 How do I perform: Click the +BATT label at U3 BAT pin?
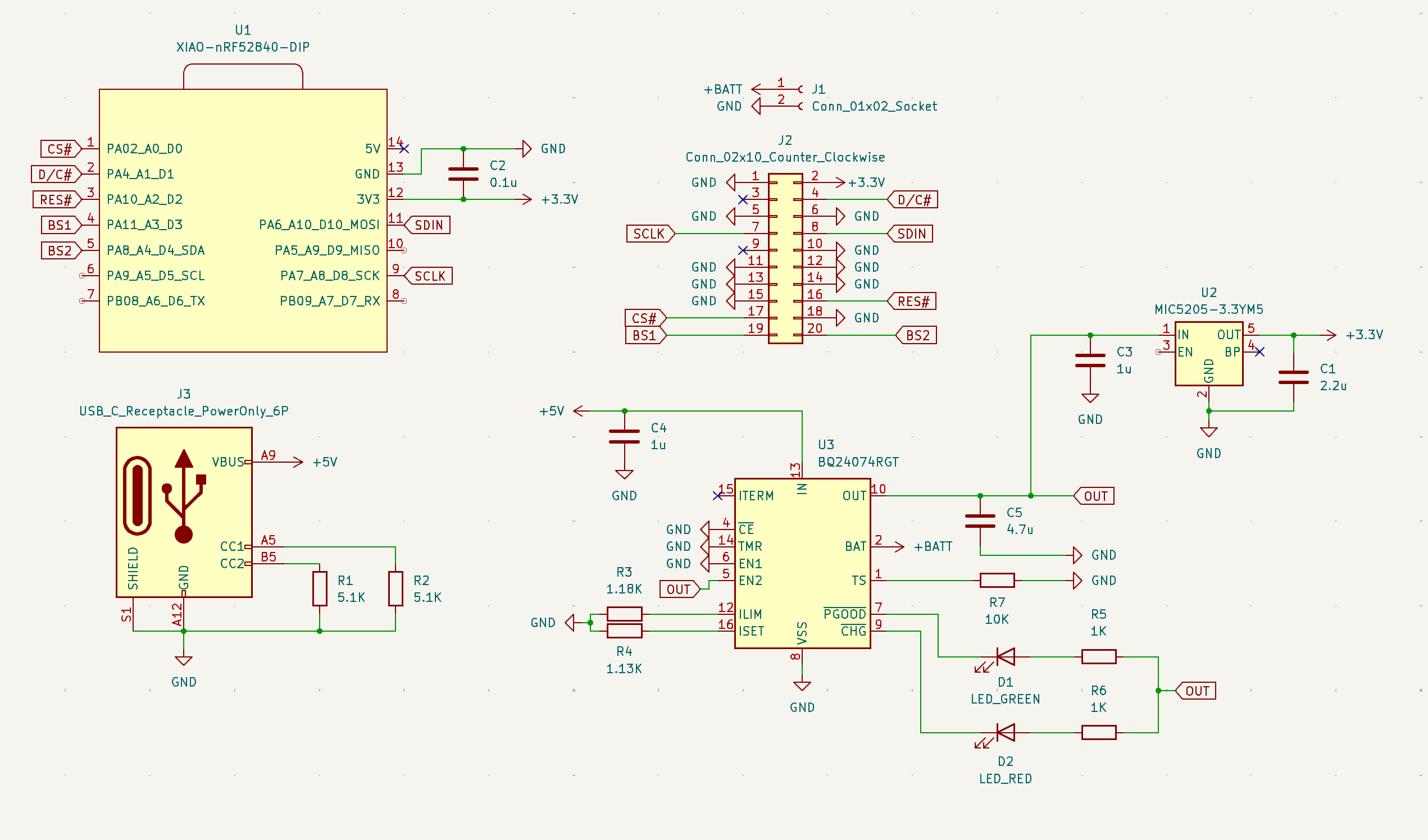(933, 546)
